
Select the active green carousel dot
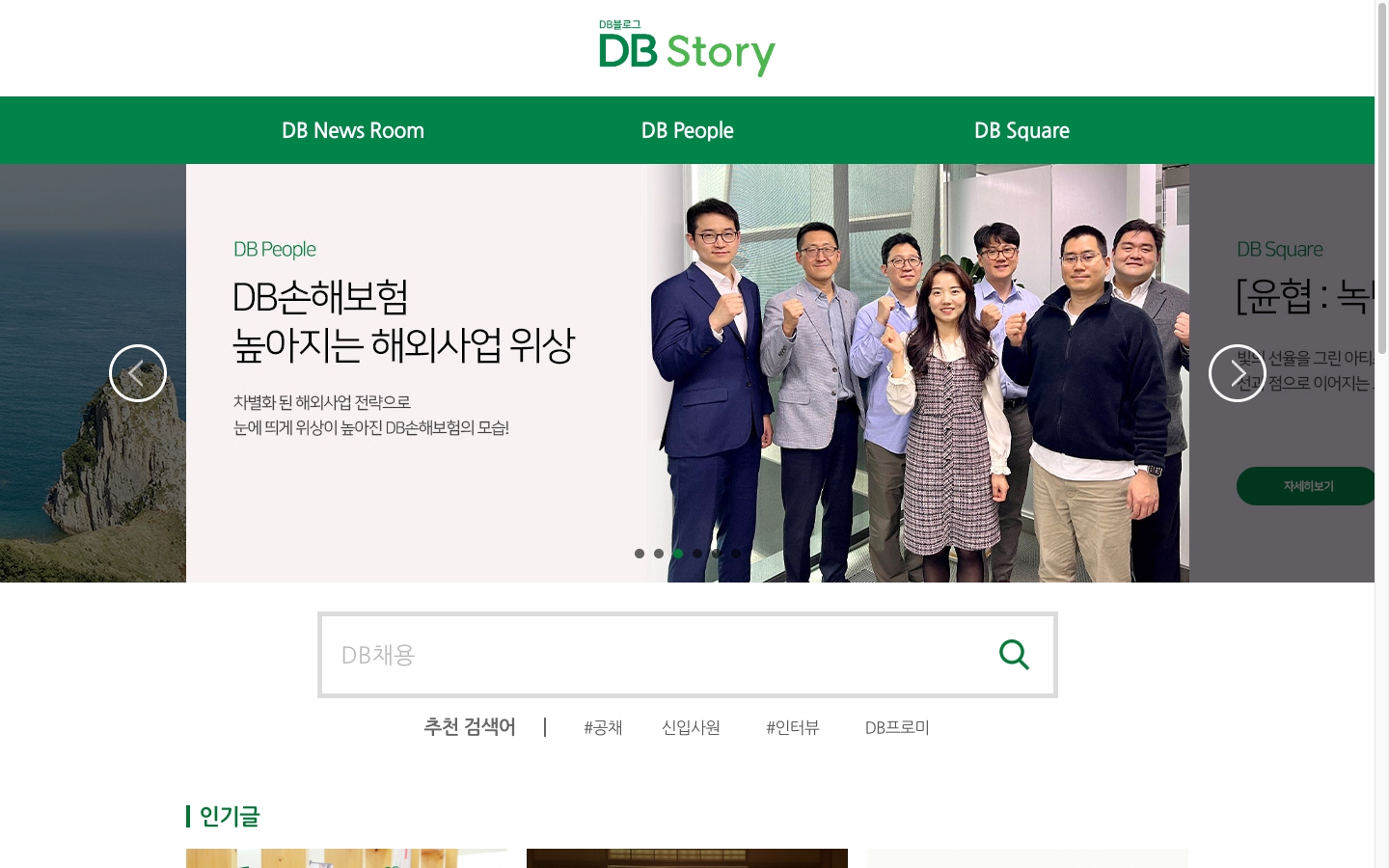(678, 554)
